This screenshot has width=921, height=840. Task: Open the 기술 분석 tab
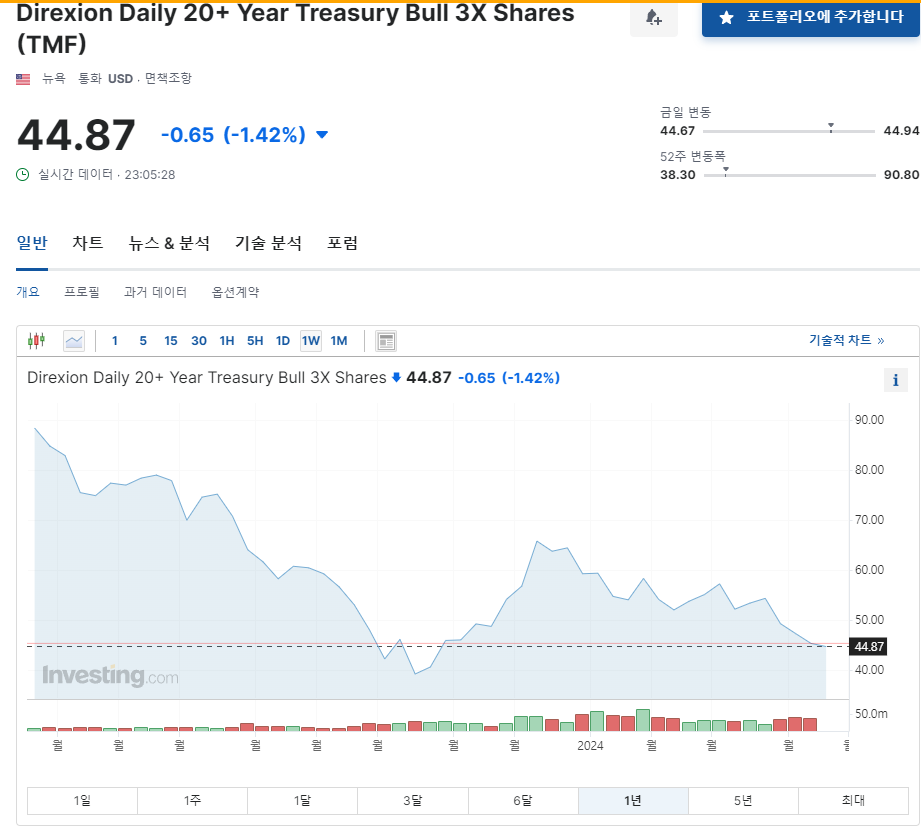click(x=268, y=243)
